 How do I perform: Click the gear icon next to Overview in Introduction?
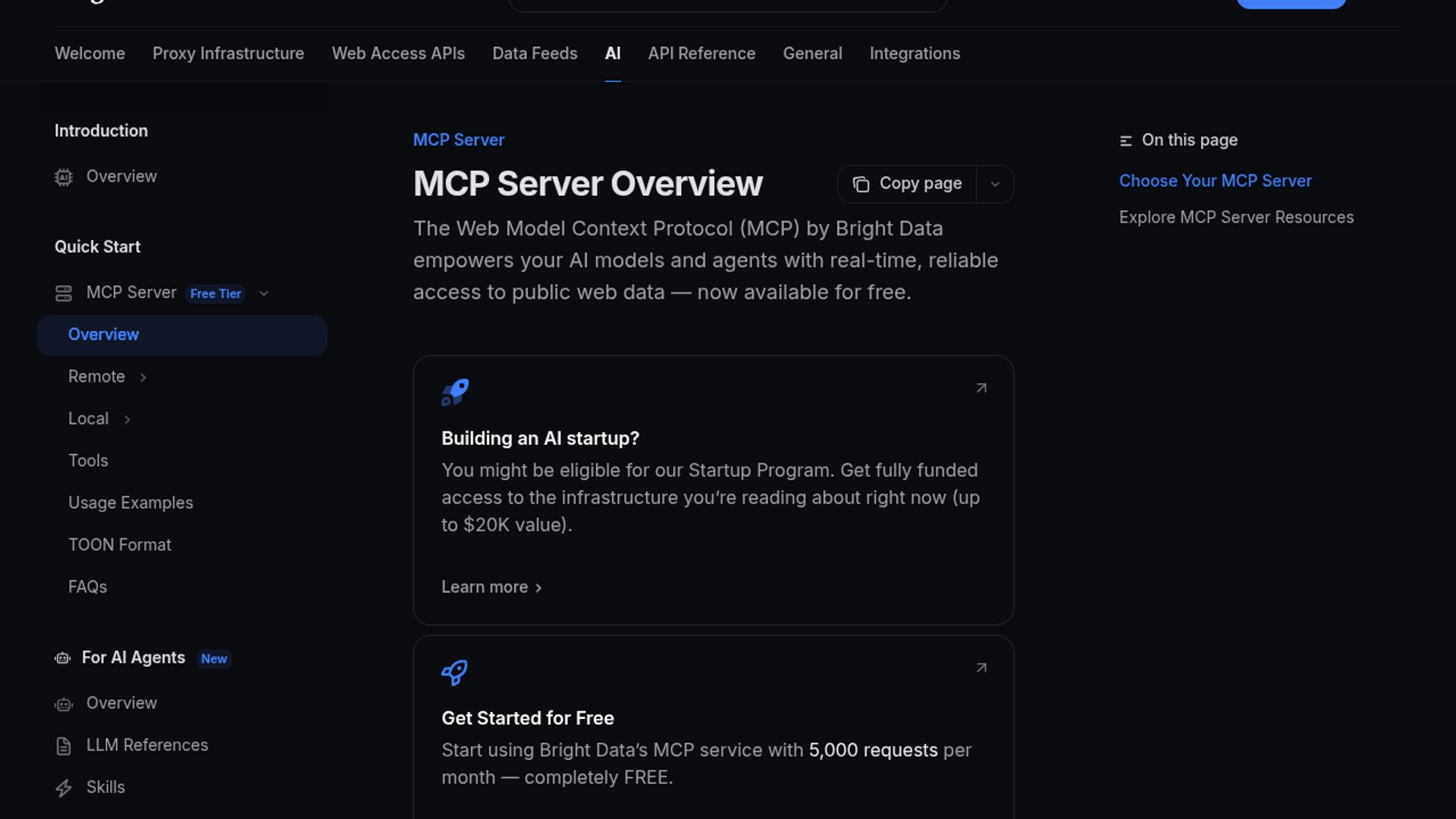point(64,177)
